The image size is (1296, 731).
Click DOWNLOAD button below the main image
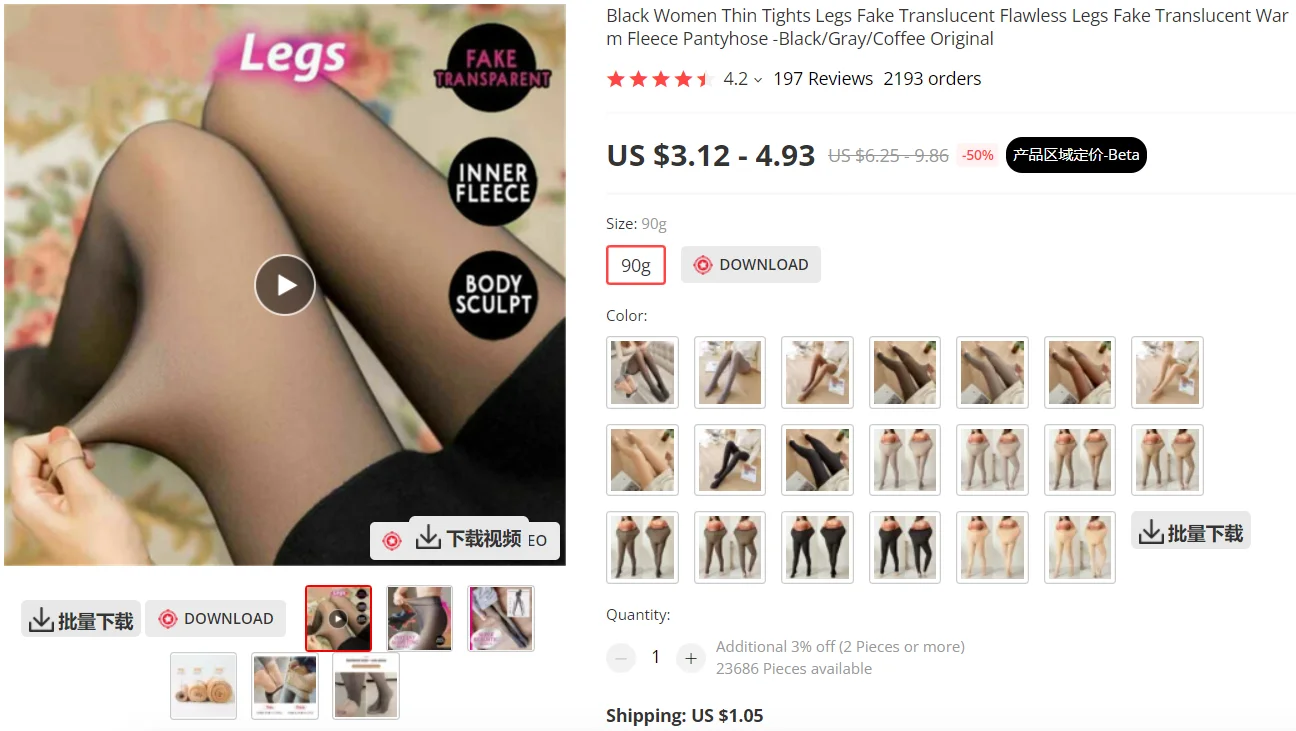click(x=215, y=619)
